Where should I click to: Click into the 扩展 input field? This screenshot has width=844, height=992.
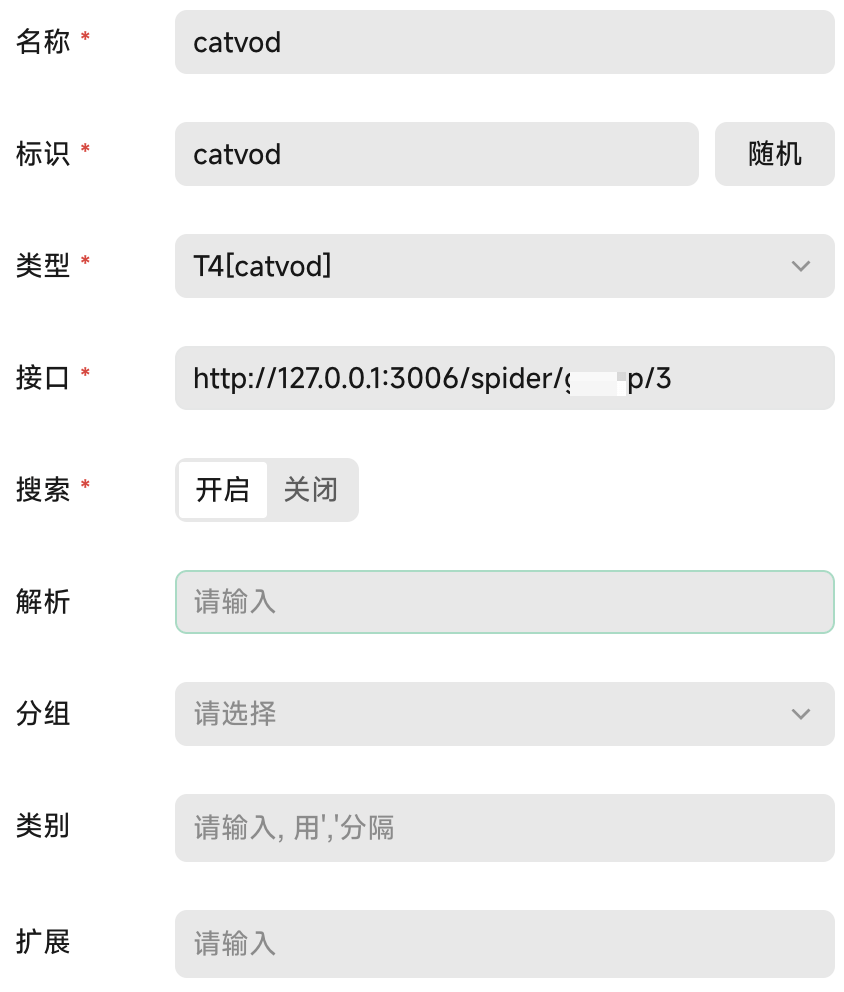[504, 943]
